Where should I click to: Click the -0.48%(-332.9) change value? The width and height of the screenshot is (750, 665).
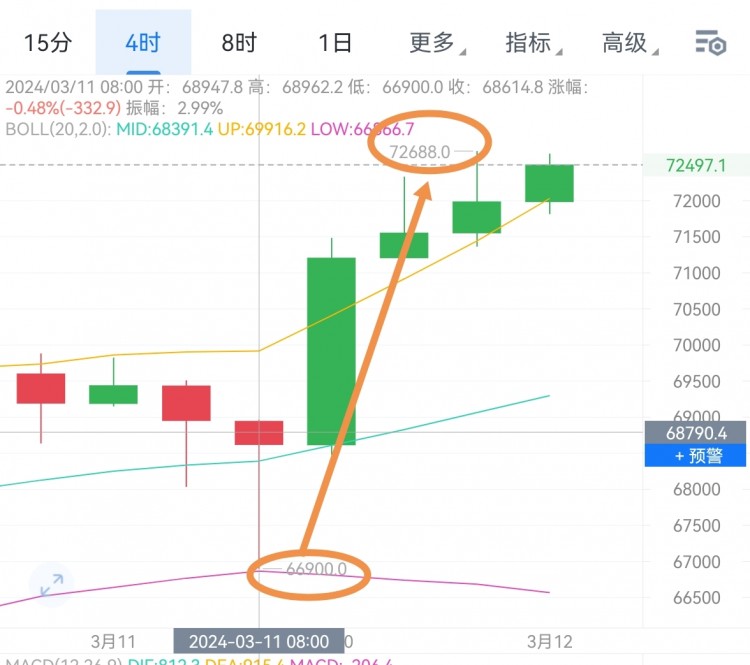[x=63, y=108]
